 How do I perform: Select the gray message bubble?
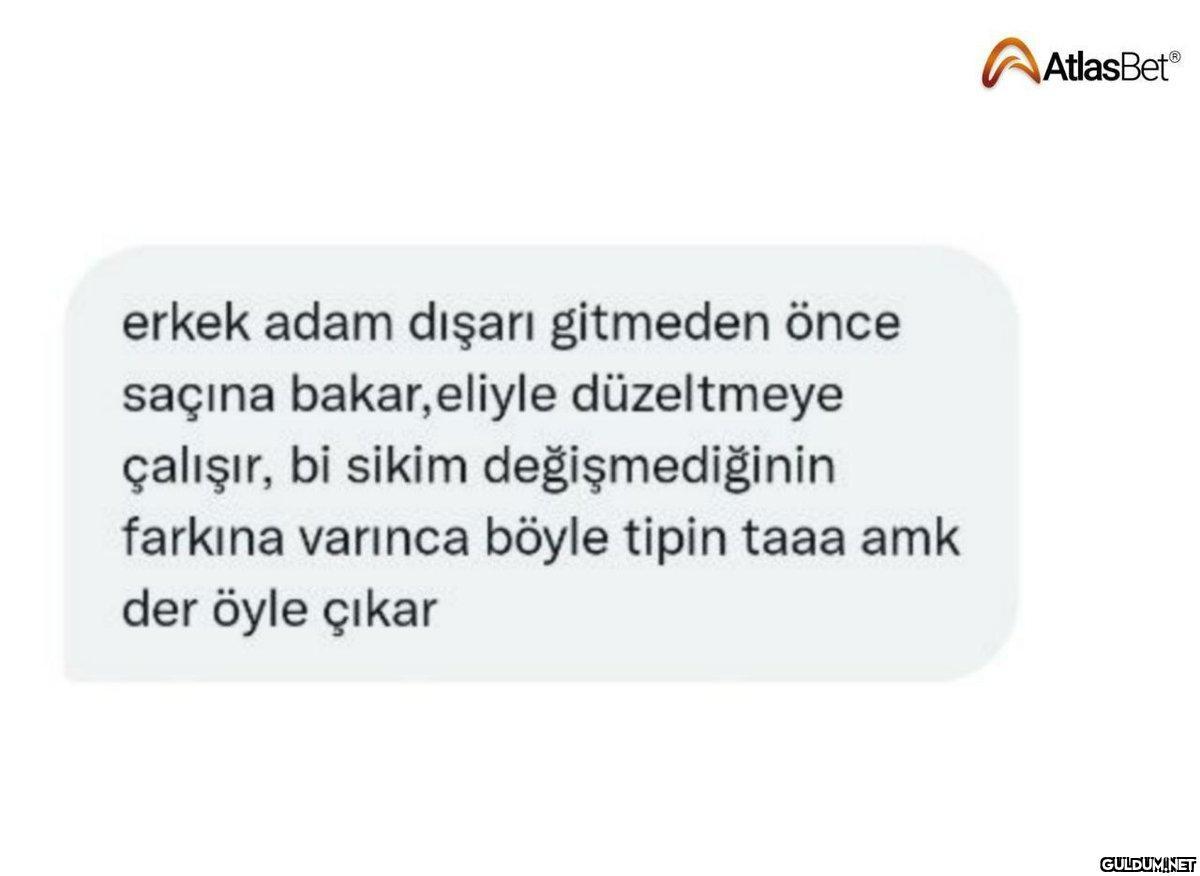[541, 465]
